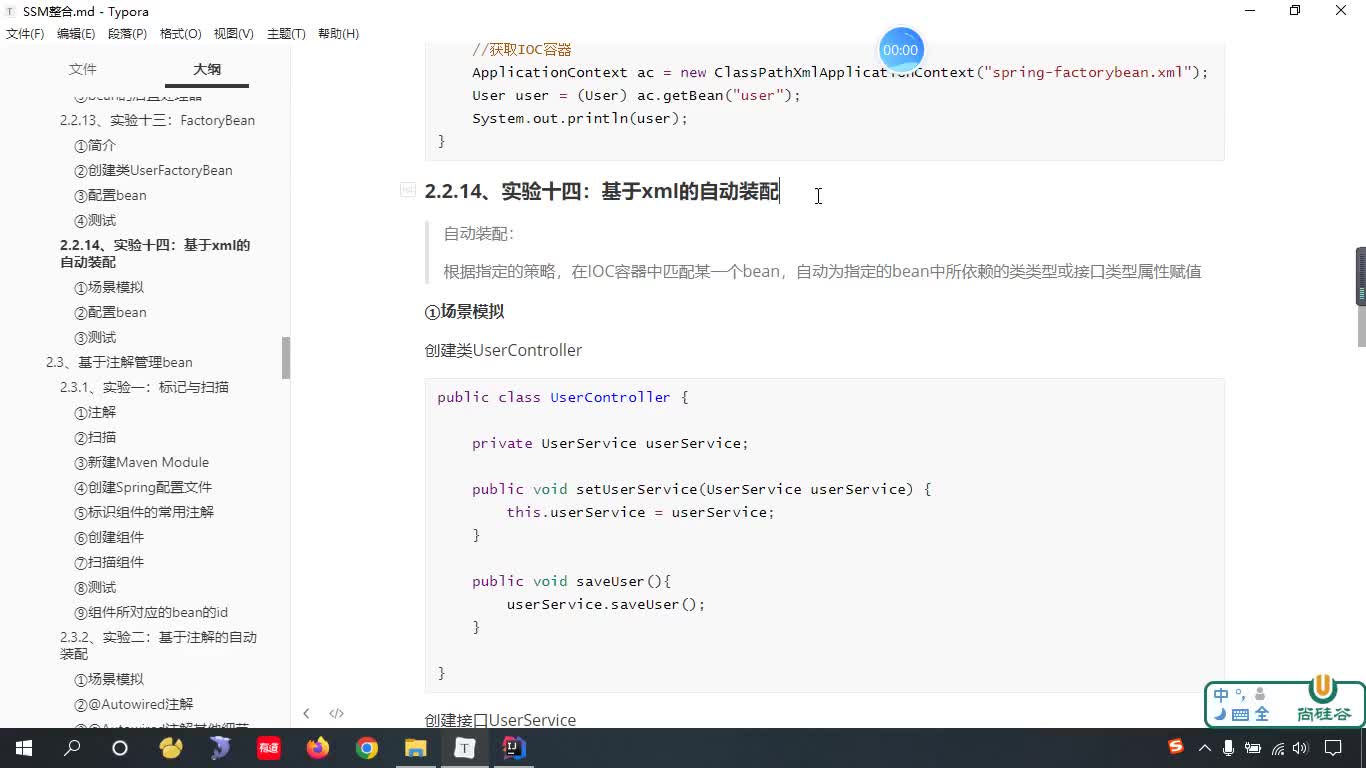The height and width of the screenshot is (768, 1366).
Task: Go to outline item ②扫描
Action: 95,437
